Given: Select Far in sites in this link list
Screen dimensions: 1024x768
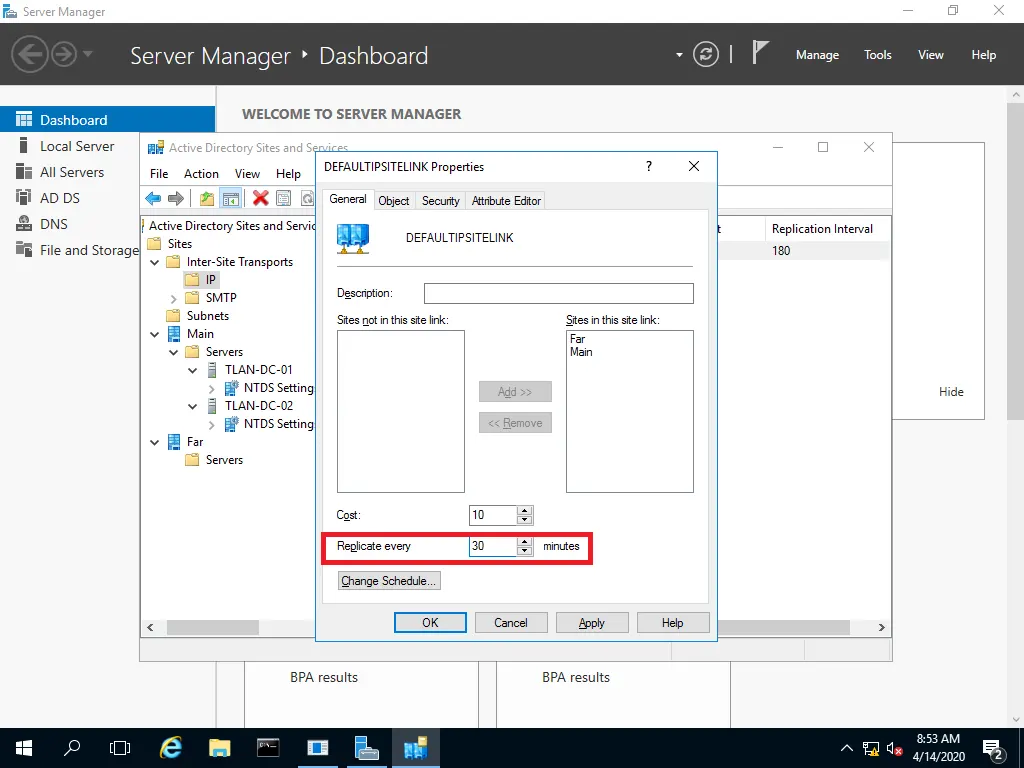Looking at the screenshot, I should coord(577,339).
